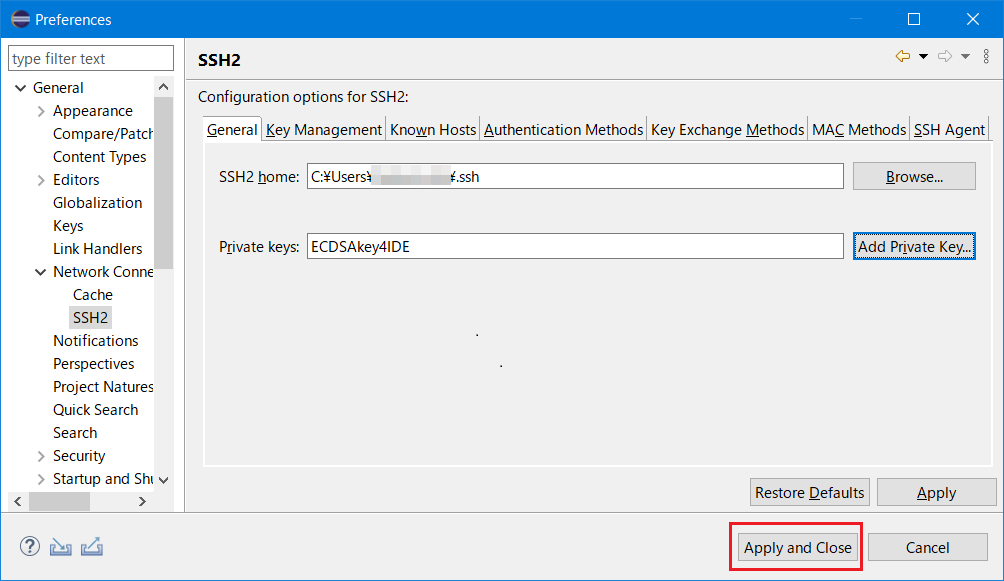Click Restore Defaults
The width and height of the screenshot is (1004, 581).
809,492
